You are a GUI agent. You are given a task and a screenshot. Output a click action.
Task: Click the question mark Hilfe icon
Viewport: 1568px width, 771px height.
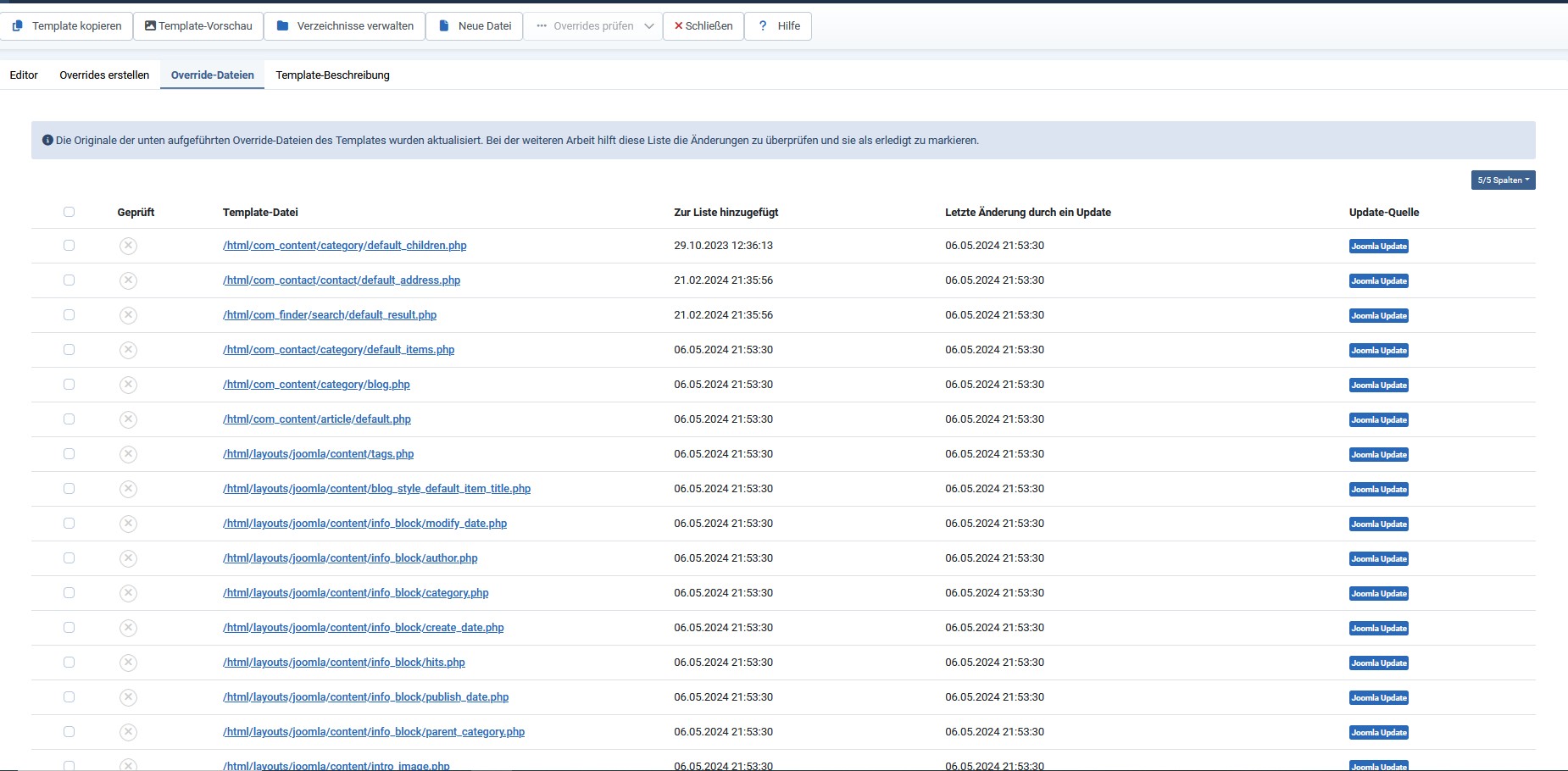pyautogui.click(x=763, y=25)
